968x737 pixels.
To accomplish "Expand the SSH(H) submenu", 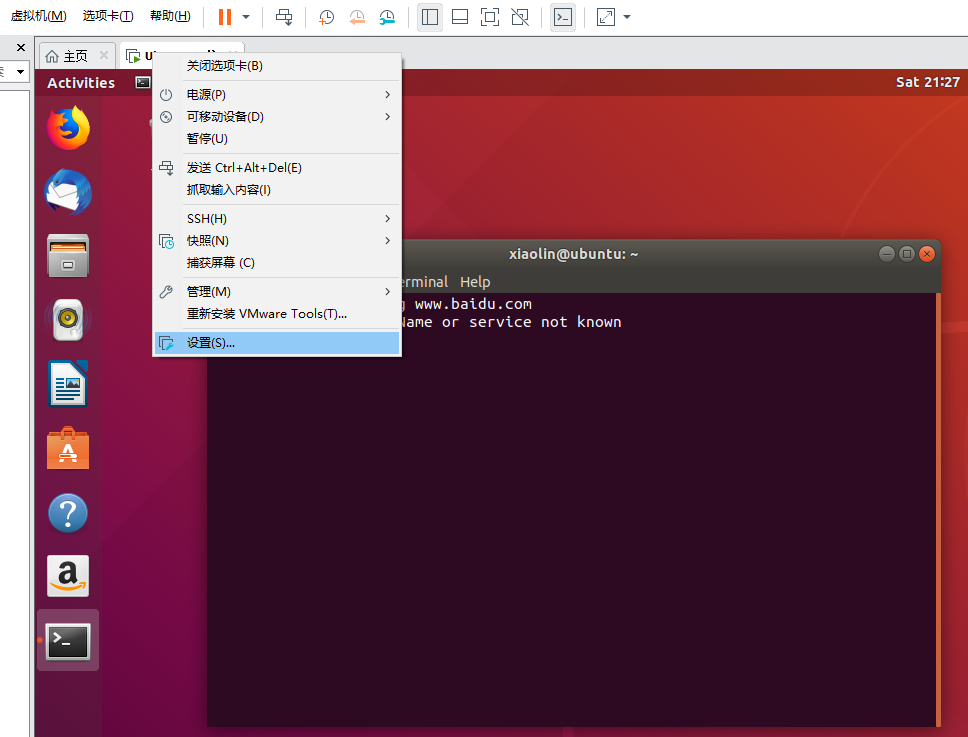I will [277, 219].
